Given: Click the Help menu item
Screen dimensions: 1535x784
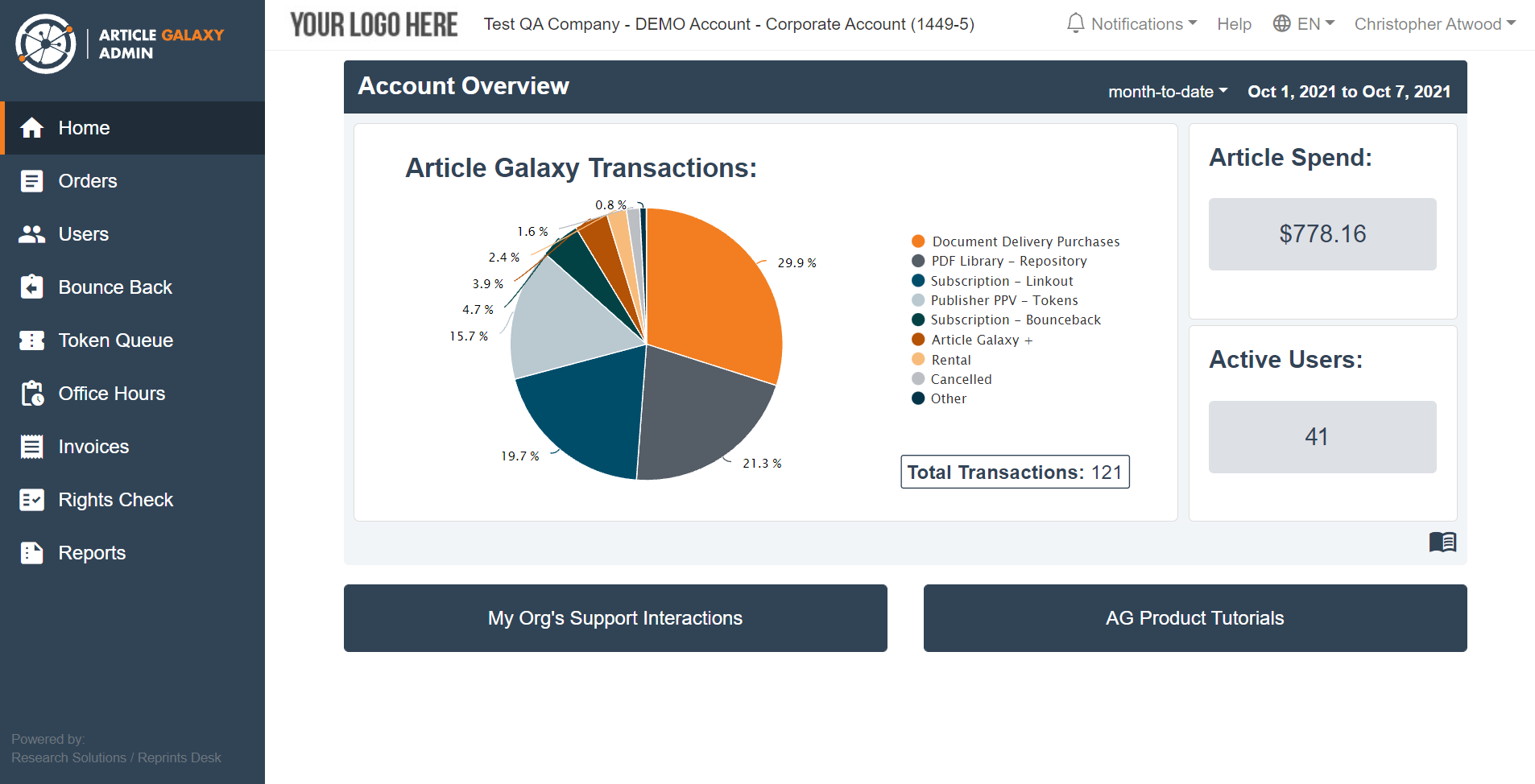Looking at the screenshot, I should [1234, 23].
